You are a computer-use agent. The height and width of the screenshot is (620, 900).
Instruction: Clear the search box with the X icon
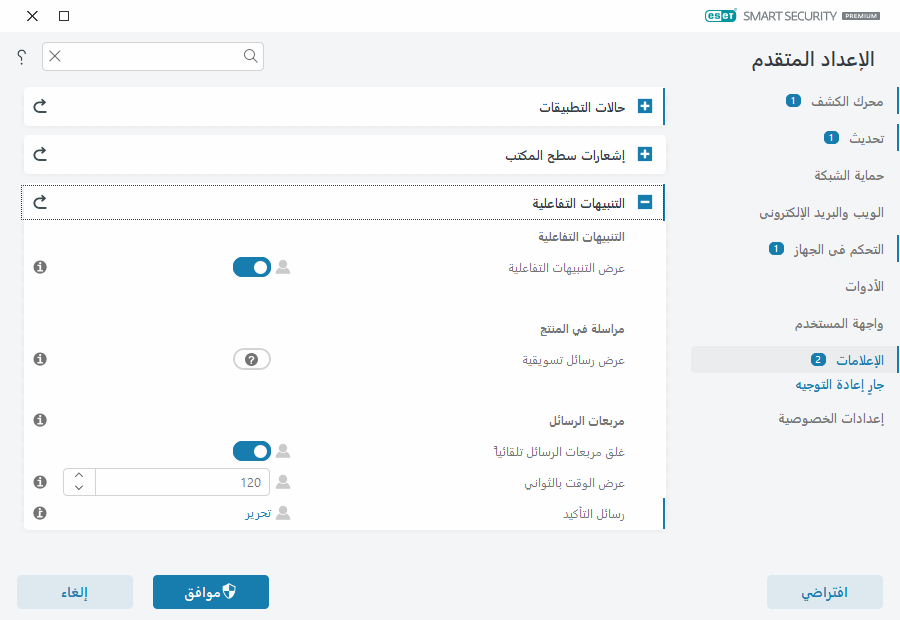pos(55,57)
